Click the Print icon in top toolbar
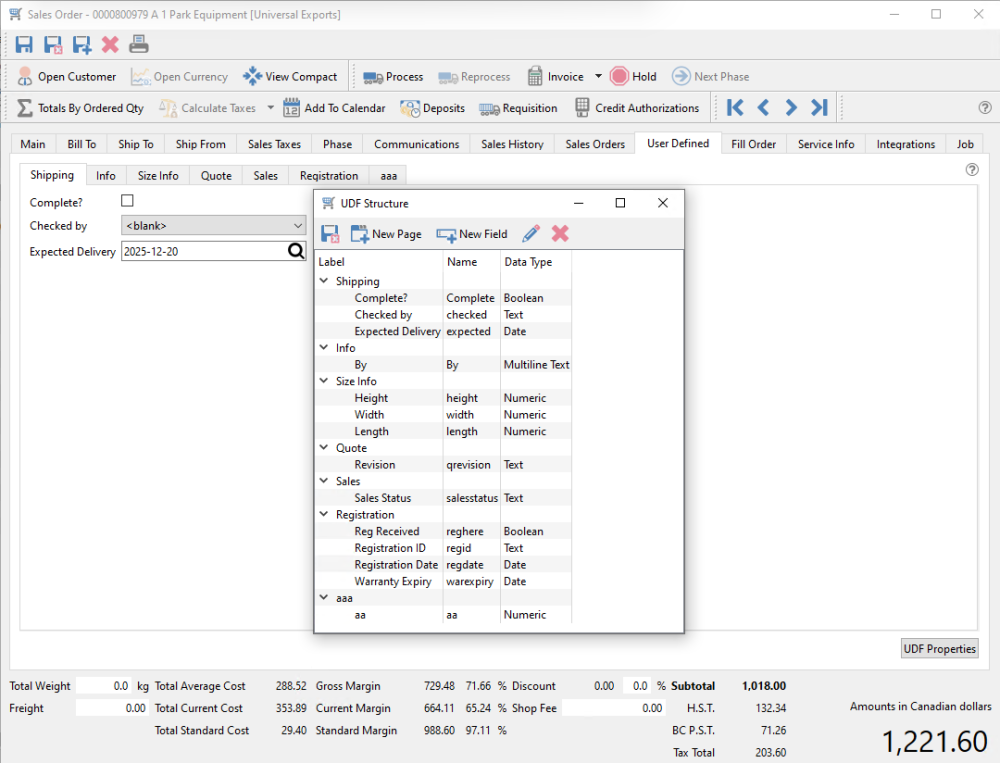Screen dimensions: 1000x763 (138, 44)
